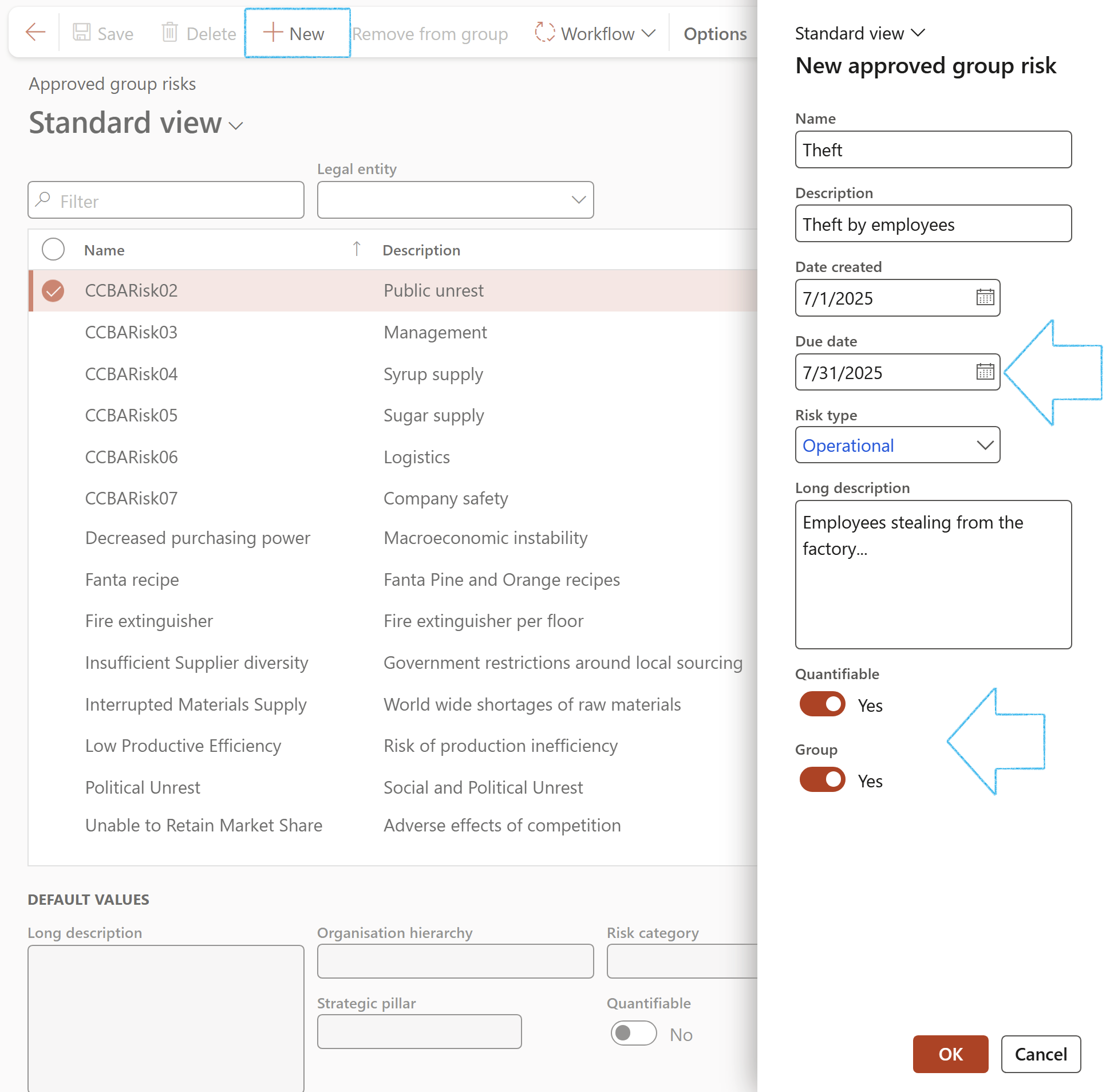Click the Name field containing Theft
The width and height of the screenshot is (1106, 1092).
(x=933, y=149)
